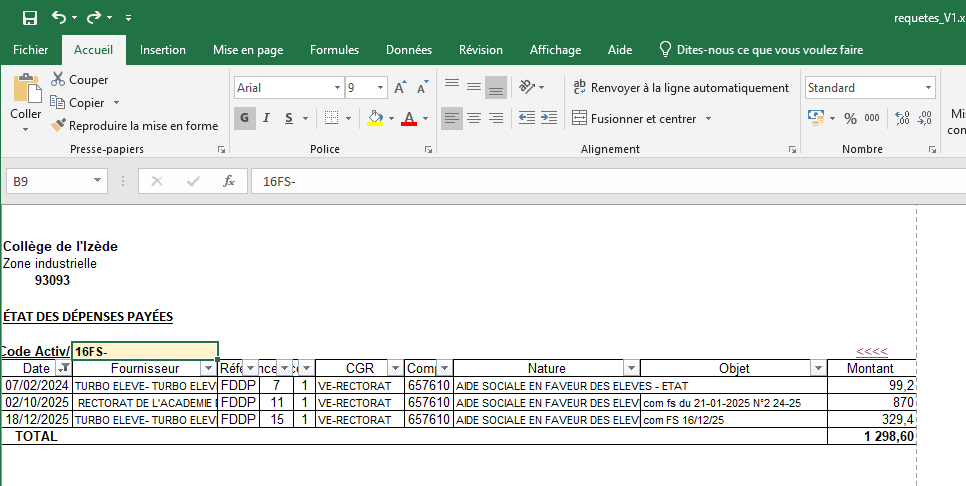This screenshot has width=966, height=486.
Task: Switch to the Formules tab
Action: click(334, 50)
